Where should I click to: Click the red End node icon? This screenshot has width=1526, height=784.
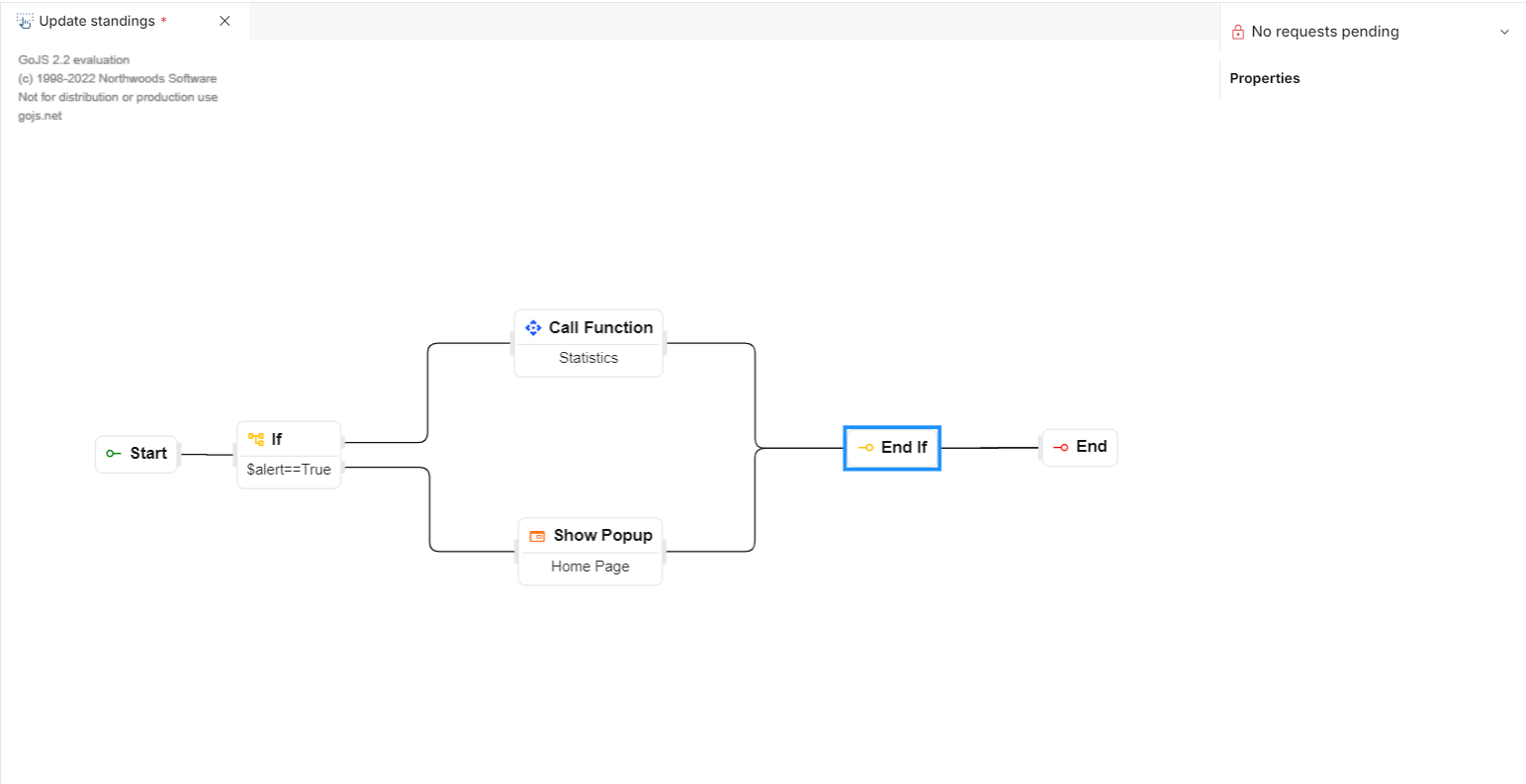[x=1060, y=447]
